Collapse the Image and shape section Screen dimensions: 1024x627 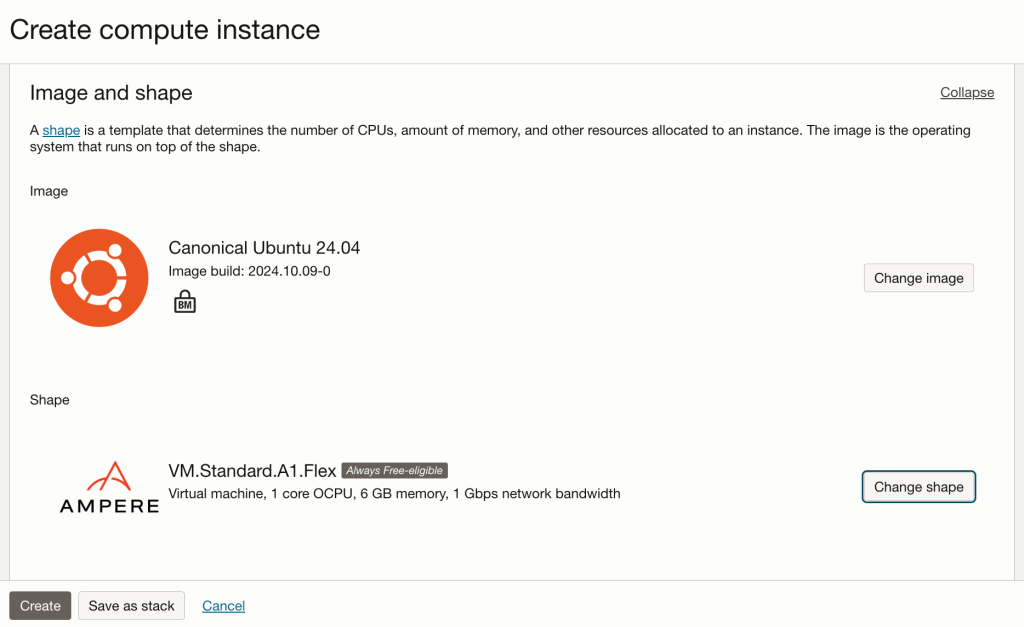coord(966,93)
